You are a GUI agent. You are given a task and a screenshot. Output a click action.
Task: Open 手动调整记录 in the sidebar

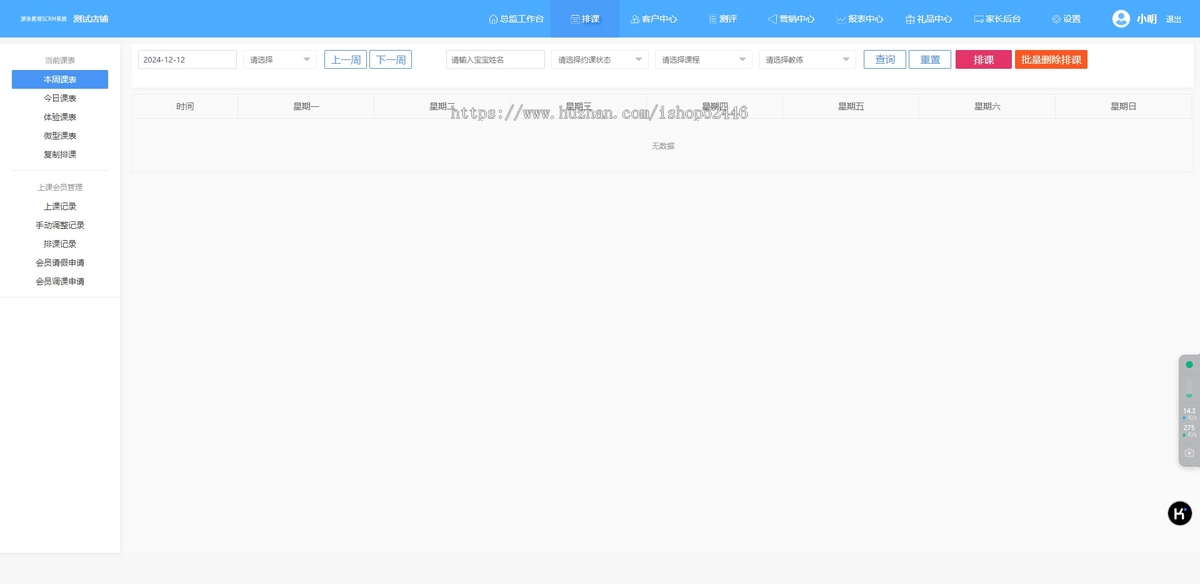coord(60,225)
